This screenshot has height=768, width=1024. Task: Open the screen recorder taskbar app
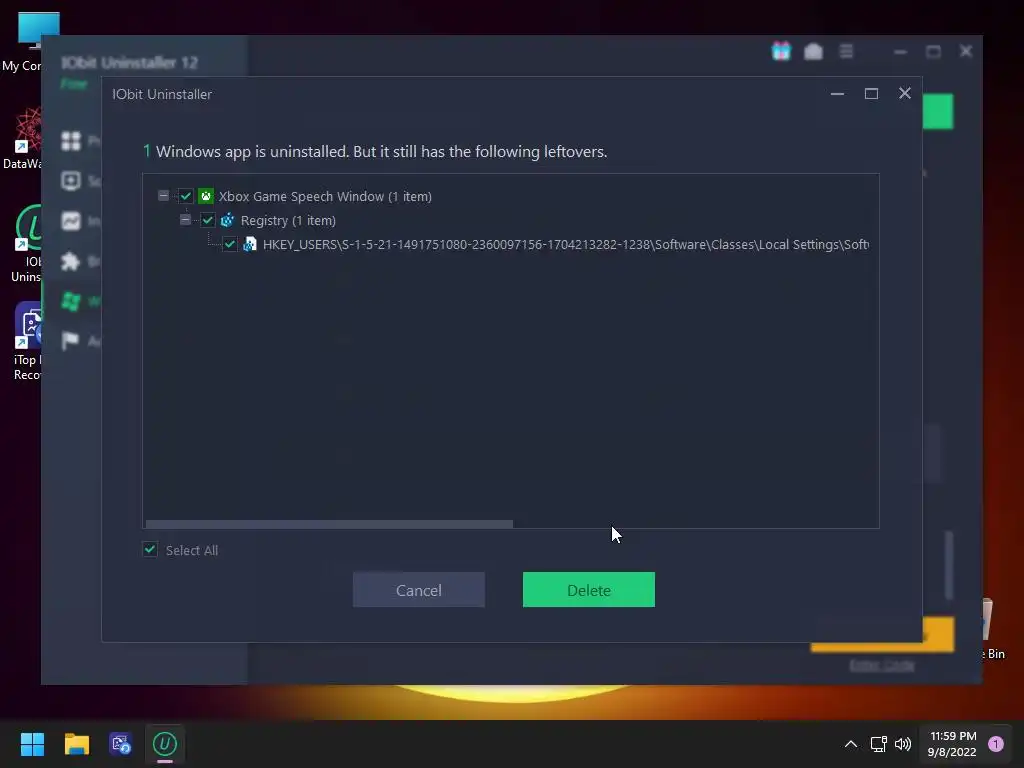click(121, 744)
